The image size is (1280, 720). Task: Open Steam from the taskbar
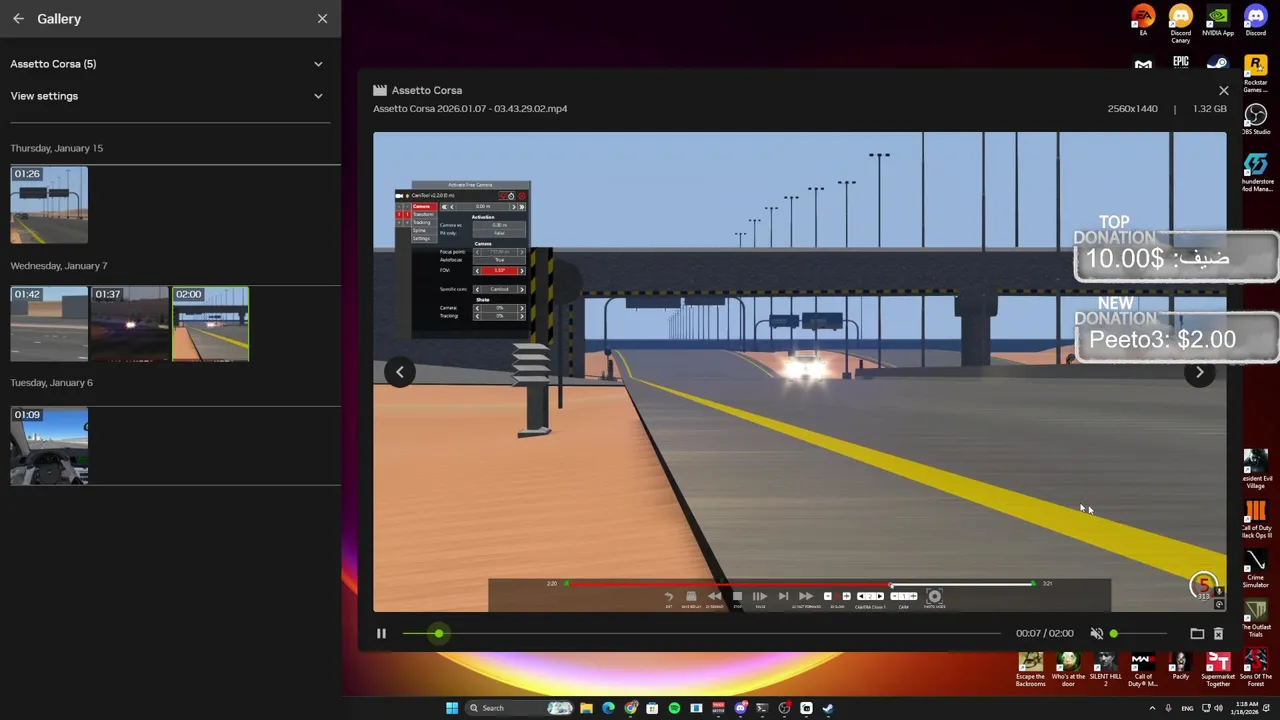[x=828, y=708]
